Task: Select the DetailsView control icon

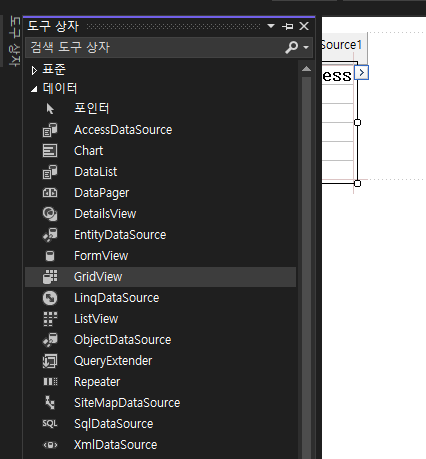Action: click(50, 214)
